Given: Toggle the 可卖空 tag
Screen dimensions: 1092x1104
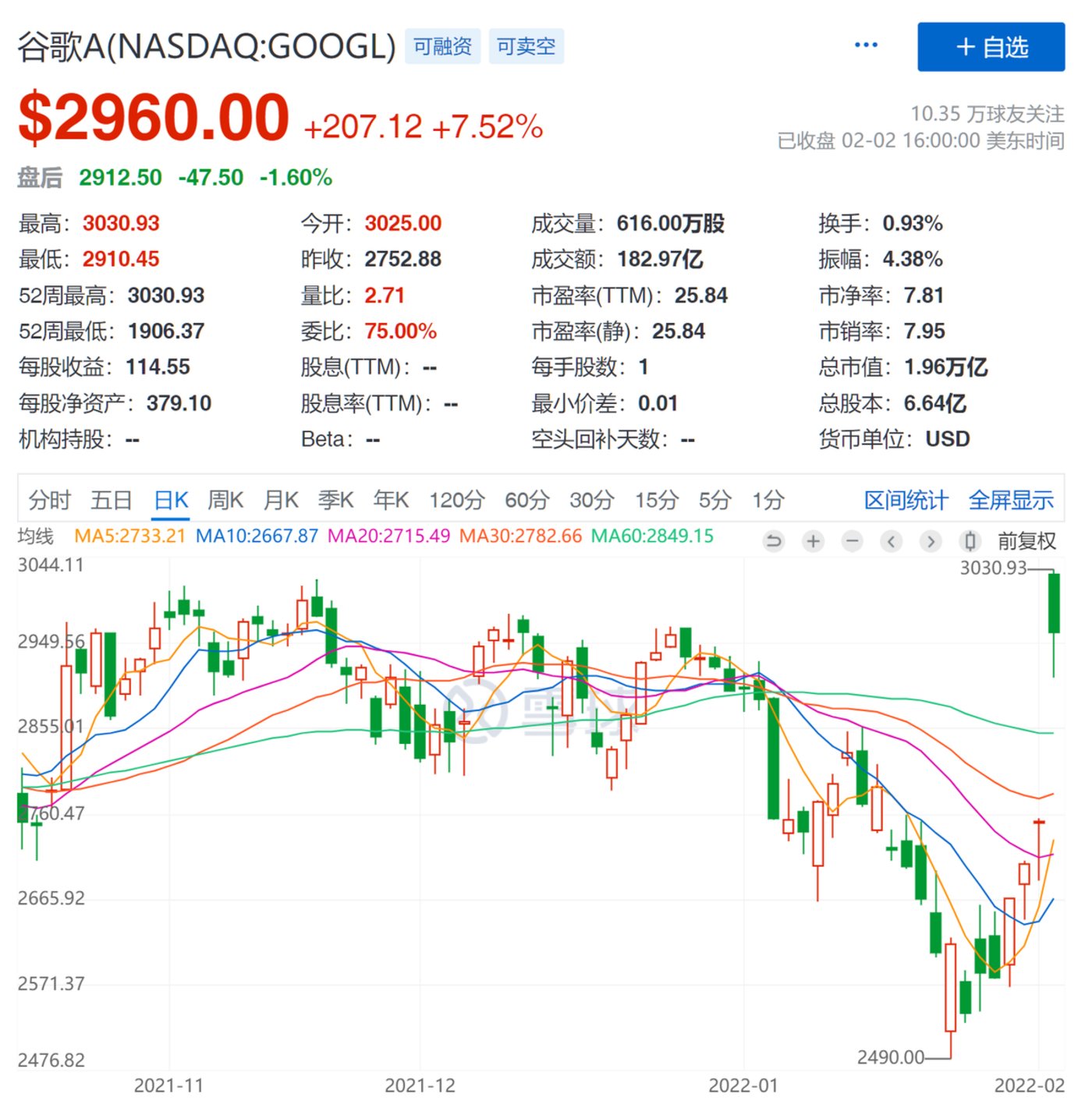Looking at the screenshot, I should (x=526, y=47).
